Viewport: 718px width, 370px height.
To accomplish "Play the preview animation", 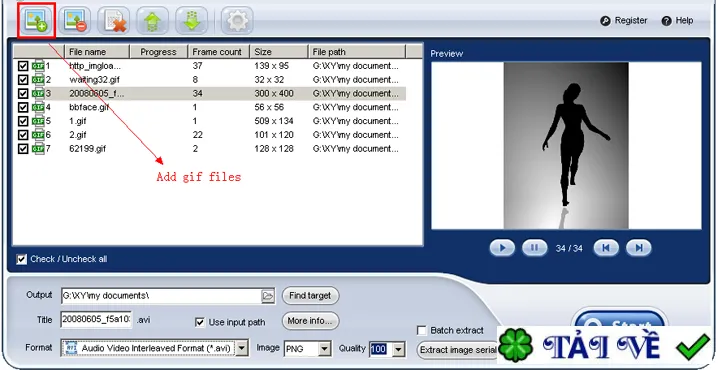I will pyautogui.click(x=502, y=248).
